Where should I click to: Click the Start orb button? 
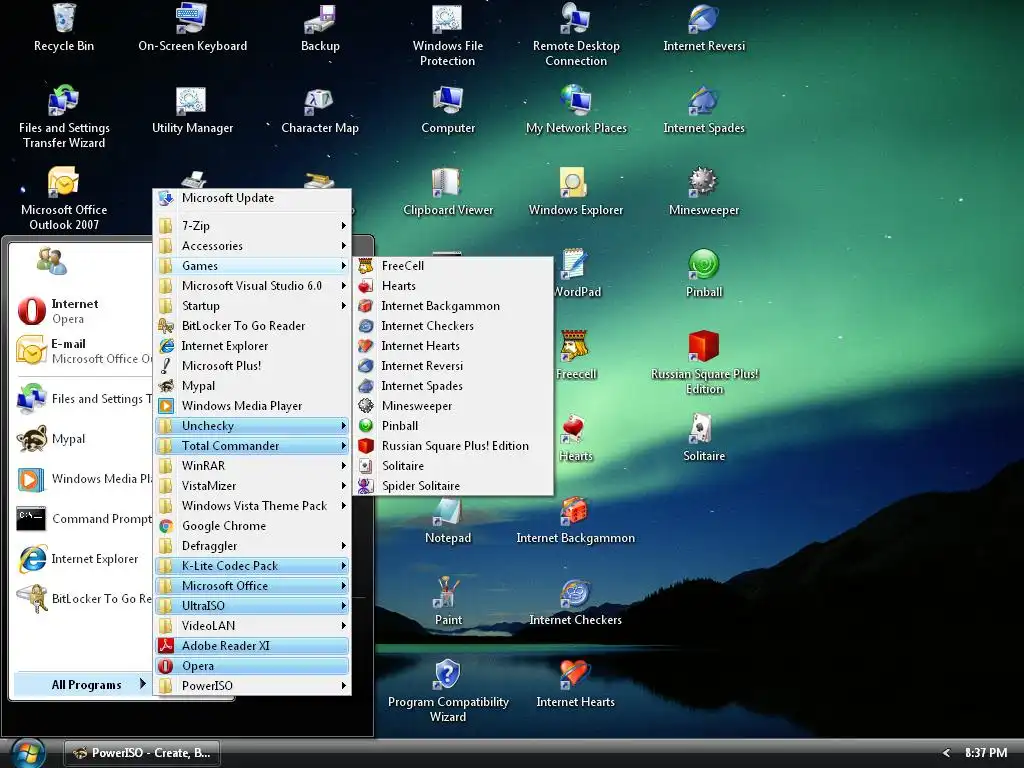point(27,754)
